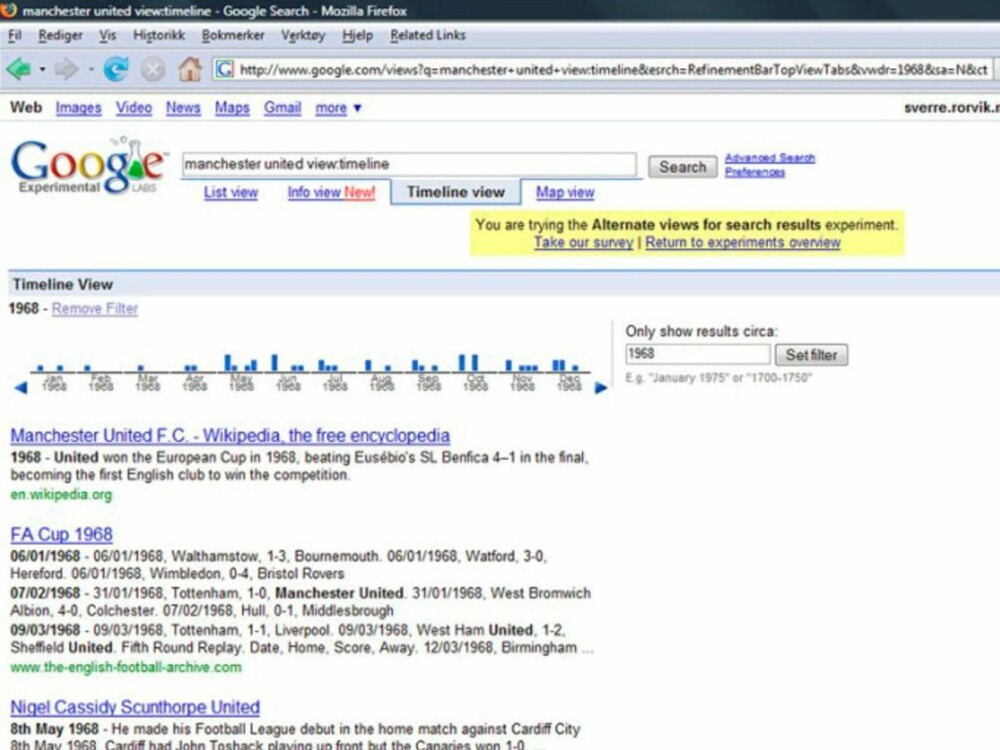This screenshot has width=1000, height=750.
Task: Click the Take our survey link
Action: tap(584, 242)
